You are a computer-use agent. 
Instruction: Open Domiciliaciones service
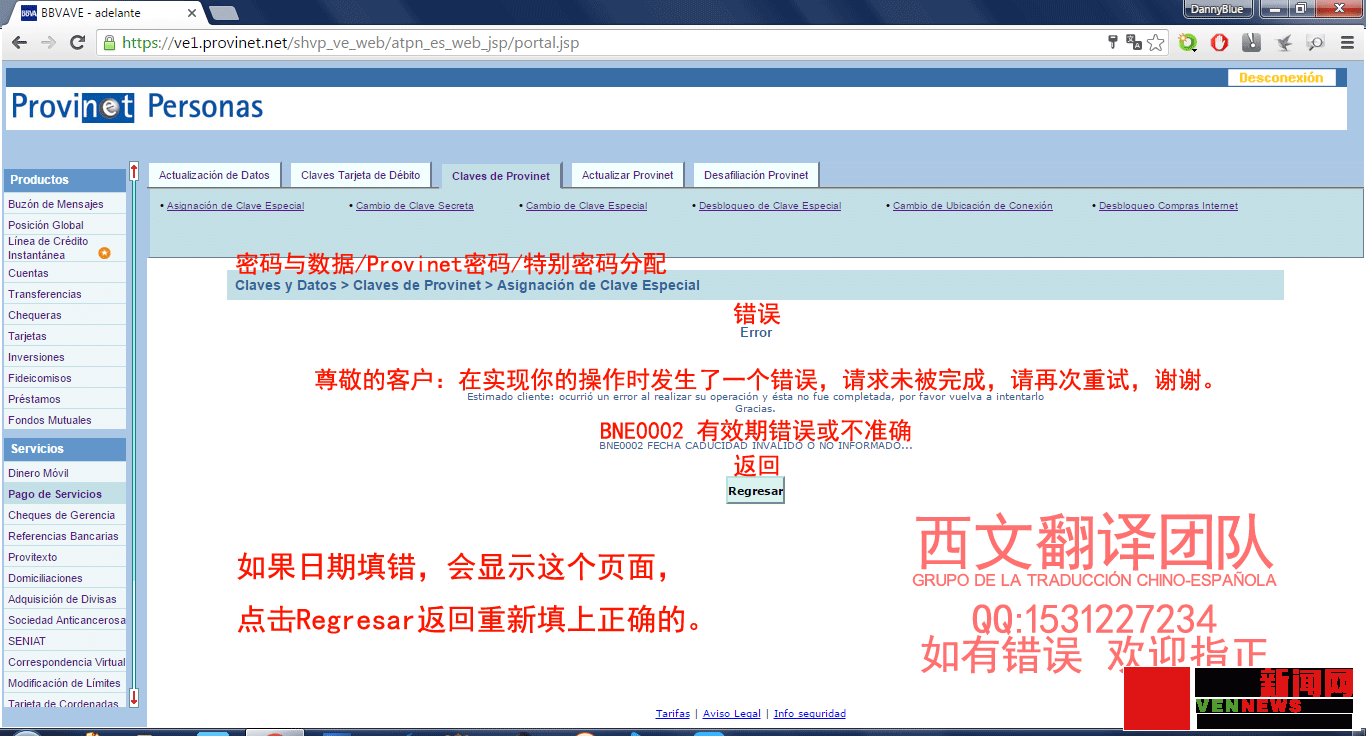pyautogui.click(x=65, y=578)
